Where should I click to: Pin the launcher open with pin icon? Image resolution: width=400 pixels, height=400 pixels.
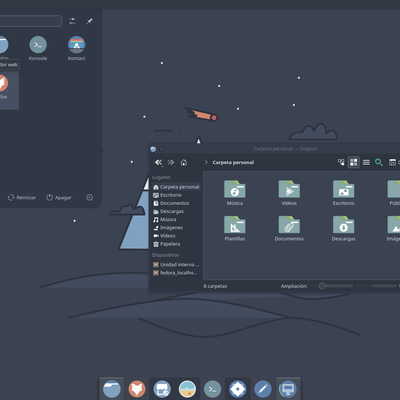click(89, 21)
